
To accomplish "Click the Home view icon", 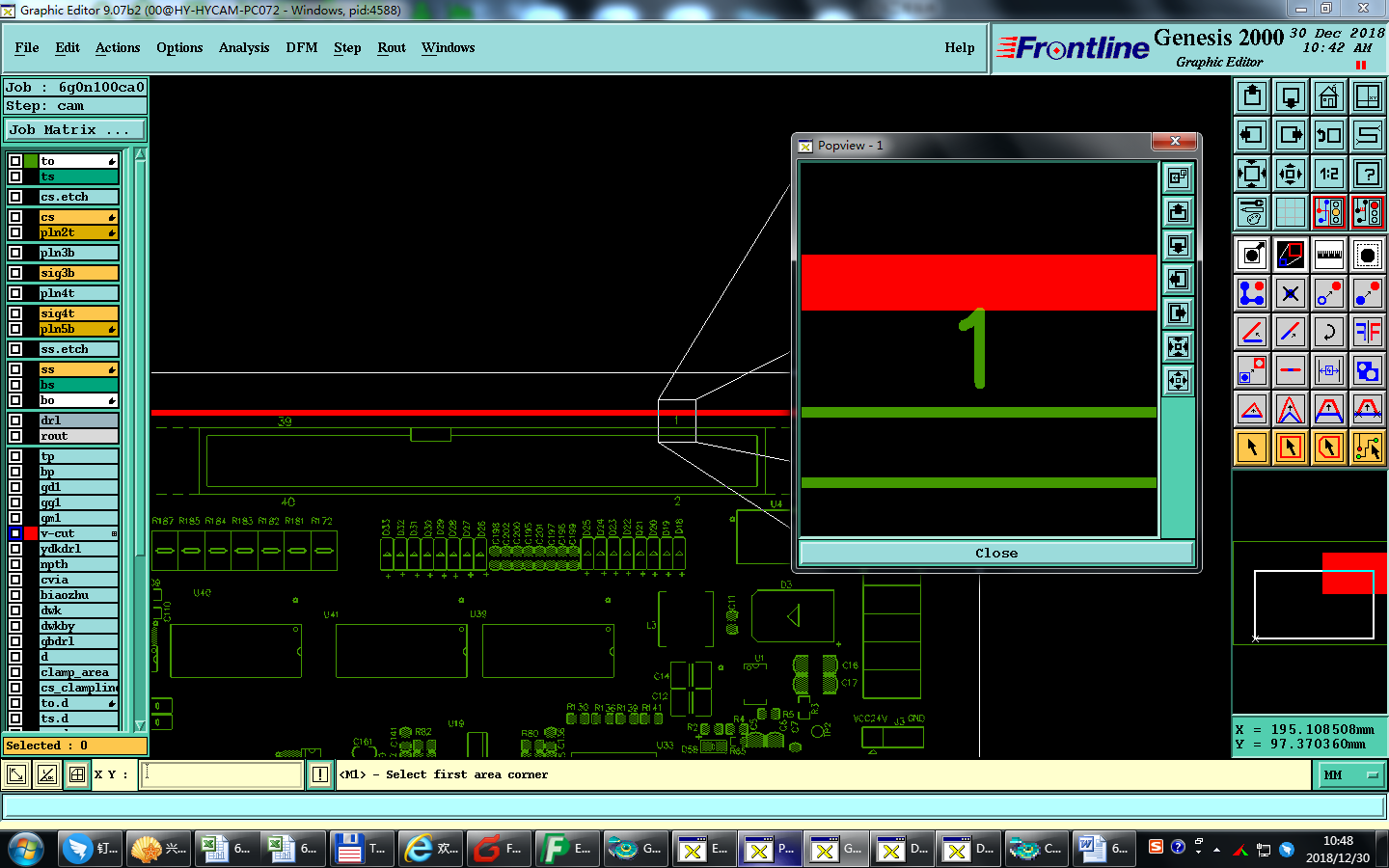I will click(x=1329, y=96).
